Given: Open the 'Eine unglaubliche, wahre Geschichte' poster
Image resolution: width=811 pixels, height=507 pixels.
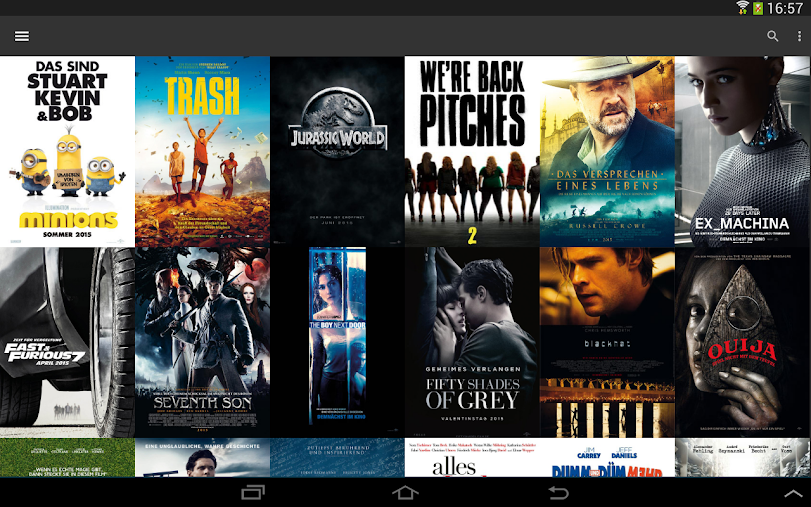Looking at the screenshot, I should click(202, 458).
